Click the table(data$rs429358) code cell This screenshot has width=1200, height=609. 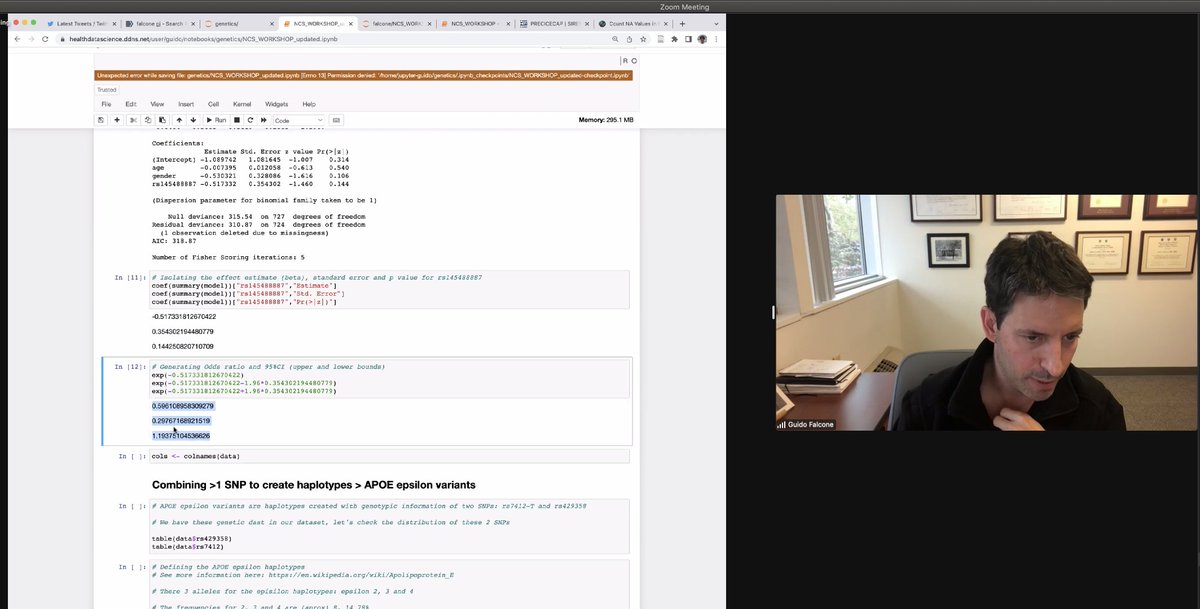point(390,527)
